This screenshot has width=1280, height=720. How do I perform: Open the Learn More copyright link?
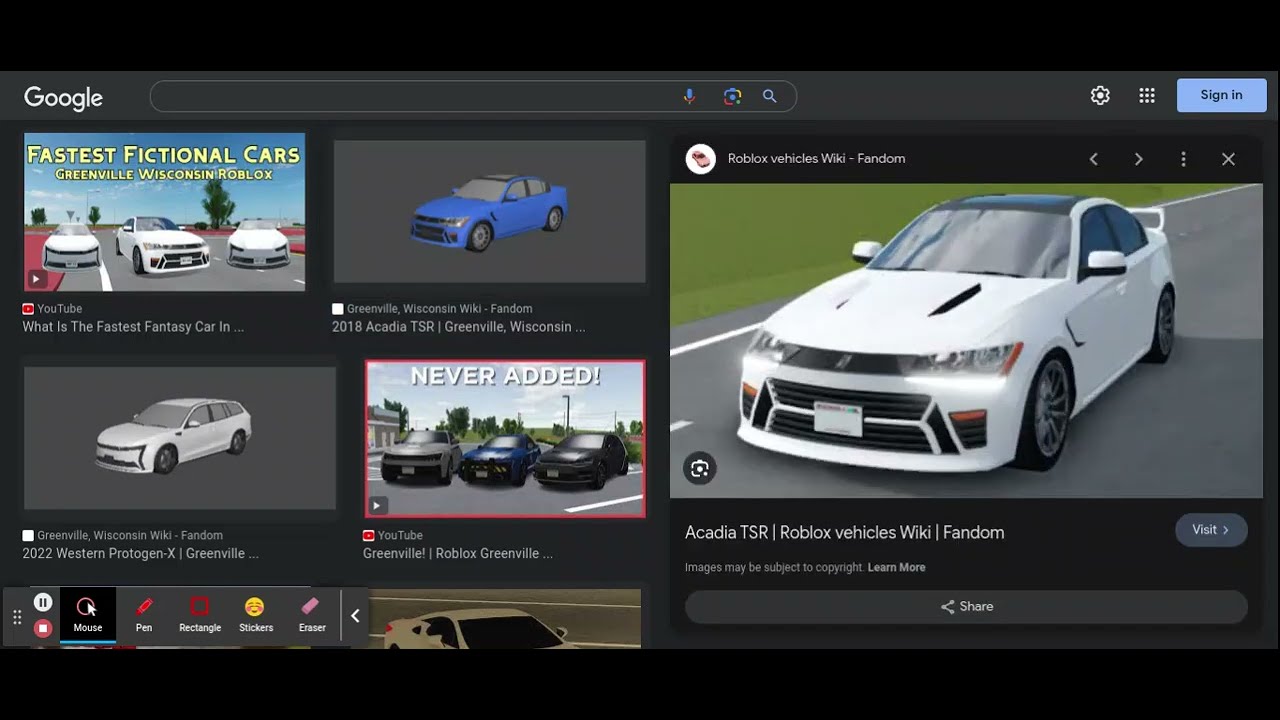tap(896, 567)
